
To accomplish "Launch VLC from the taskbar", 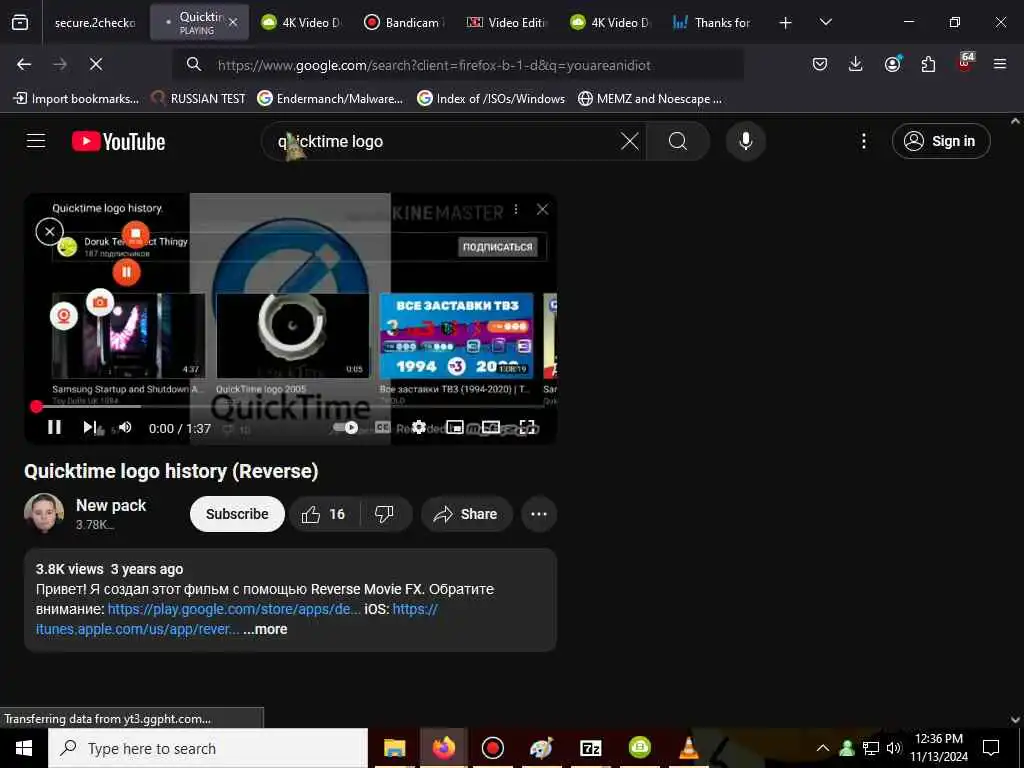I will pos(688,748).
